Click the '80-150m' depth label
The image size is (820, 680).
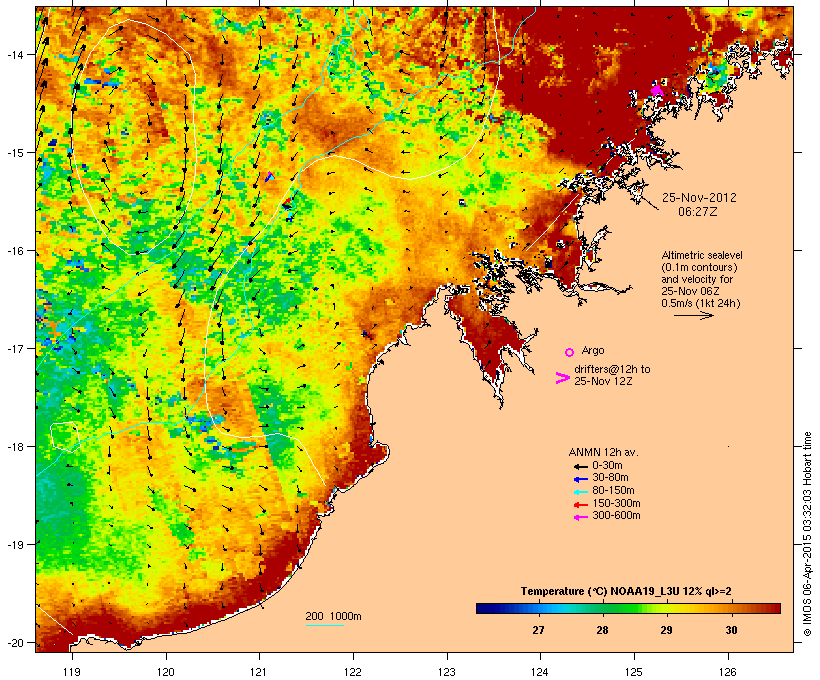pos(613,491)
